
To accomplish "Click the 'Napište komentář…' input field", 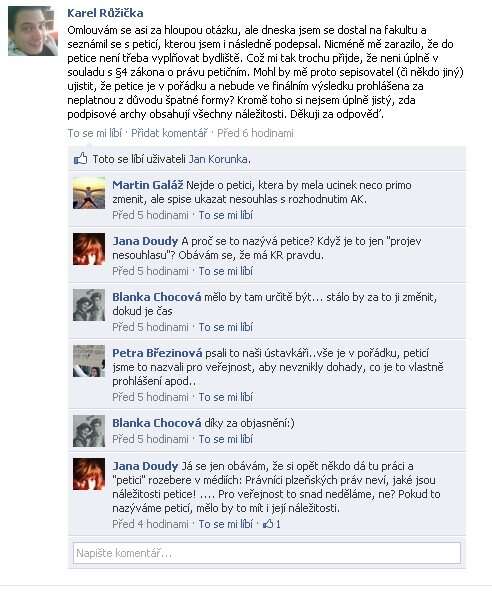I will tap(267, 553).
